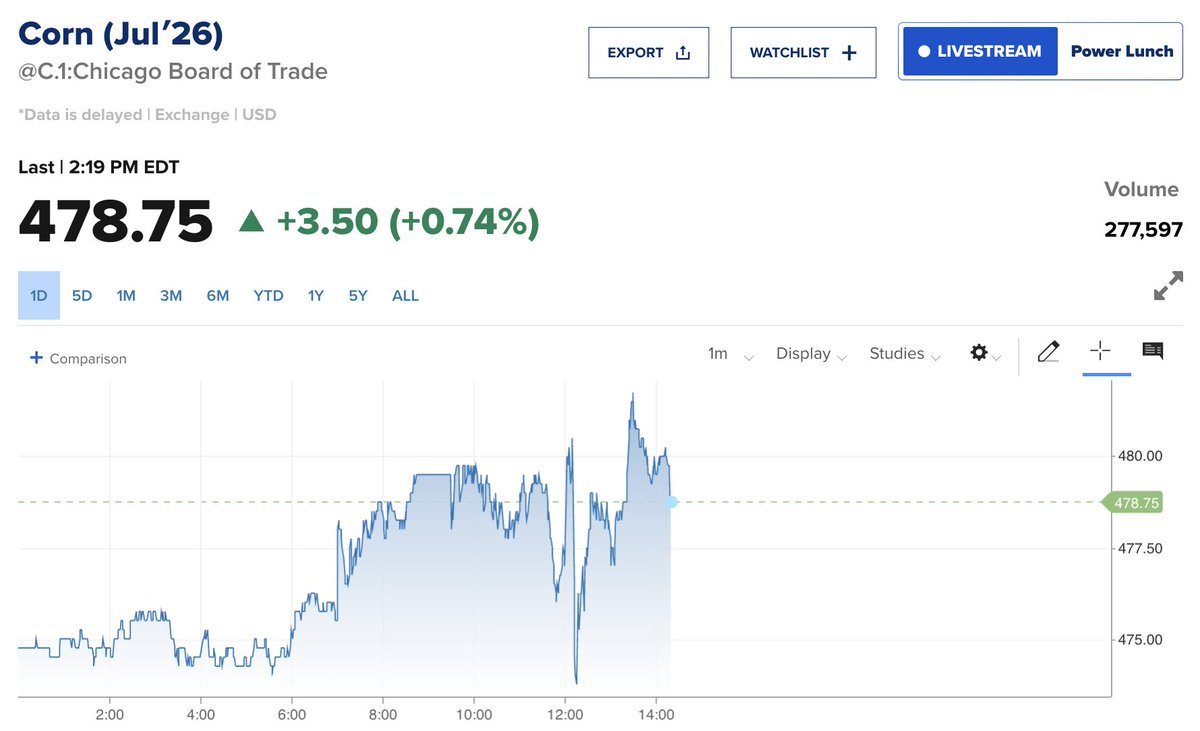1200x731 pixels.
Task: Click the fullscreen expand arrows icon
Action: coord(1168,286)
